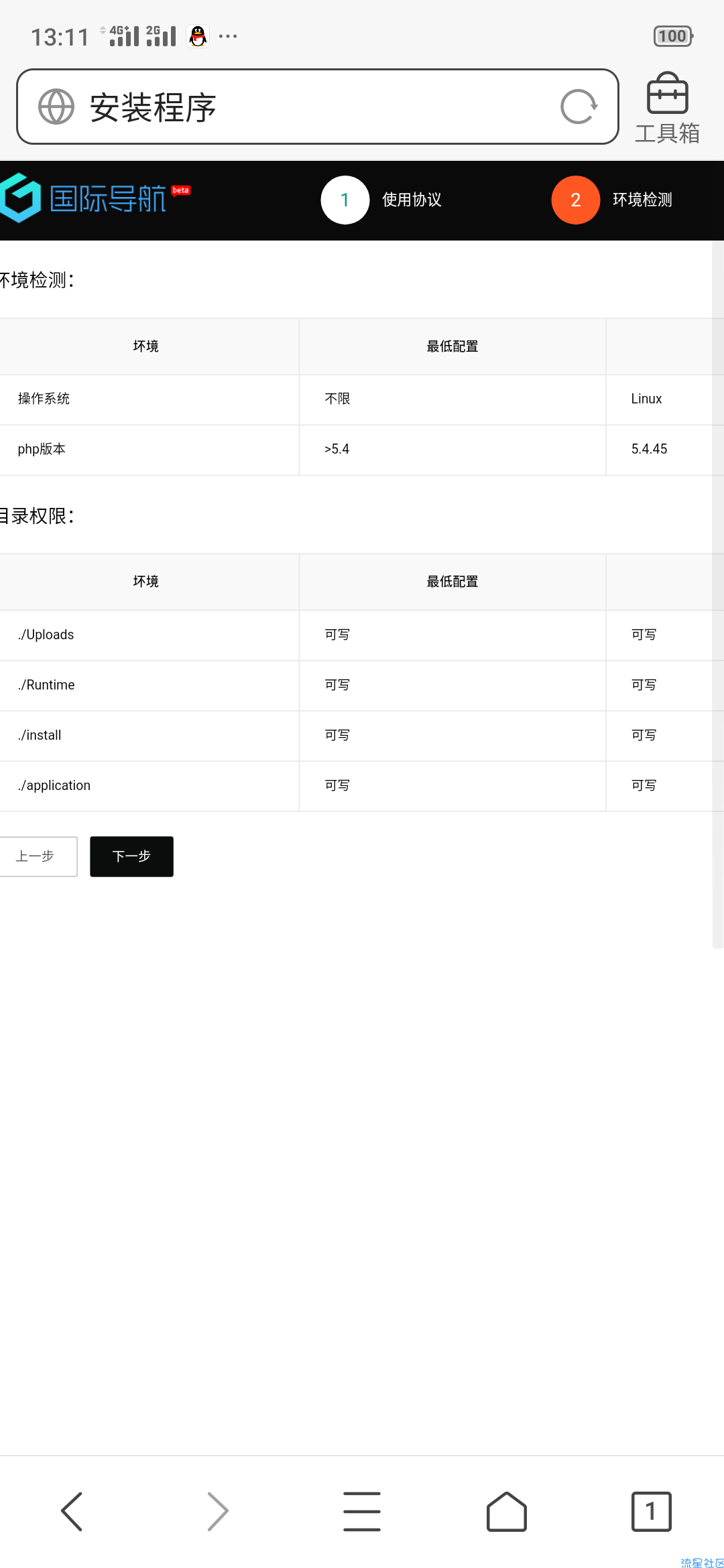Click the 国际导航 logo
This screenshot has height=1568, width=724.
pos(94,198)
